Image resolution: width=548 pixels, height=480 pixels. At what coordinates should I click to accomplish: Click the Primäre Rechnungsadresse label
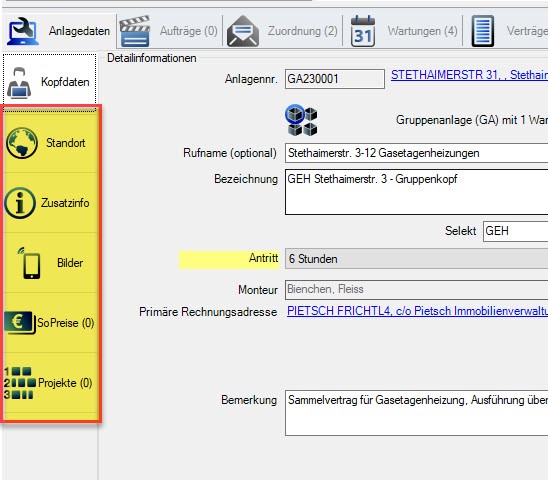tap(208, 312)
